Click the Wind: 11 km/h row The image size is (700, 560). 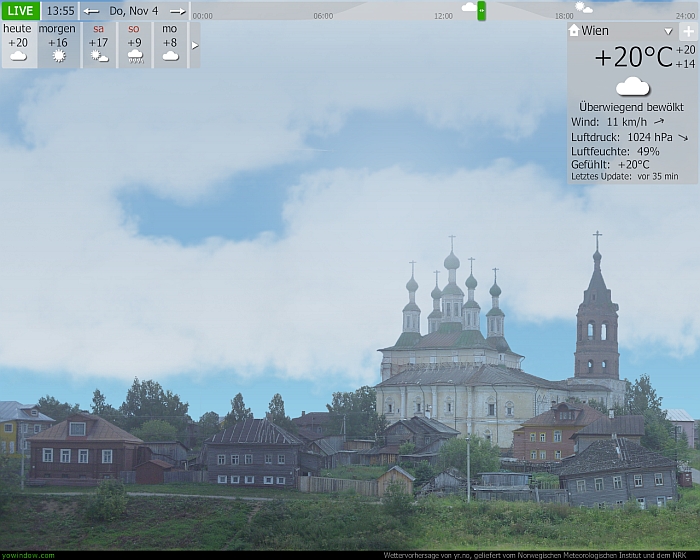tap(618, 122)
